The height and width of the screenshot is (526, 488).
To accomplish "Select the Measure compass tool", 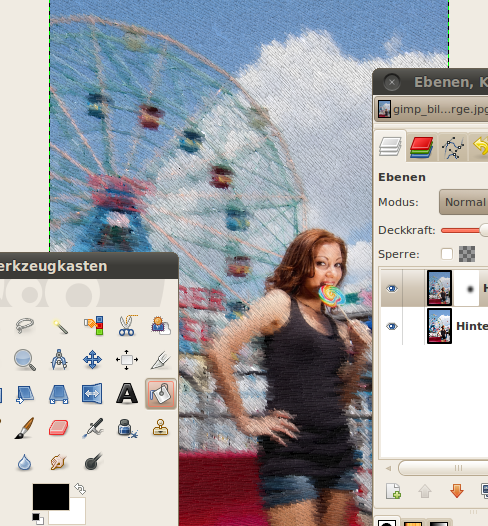I will (x=59, y=360).
